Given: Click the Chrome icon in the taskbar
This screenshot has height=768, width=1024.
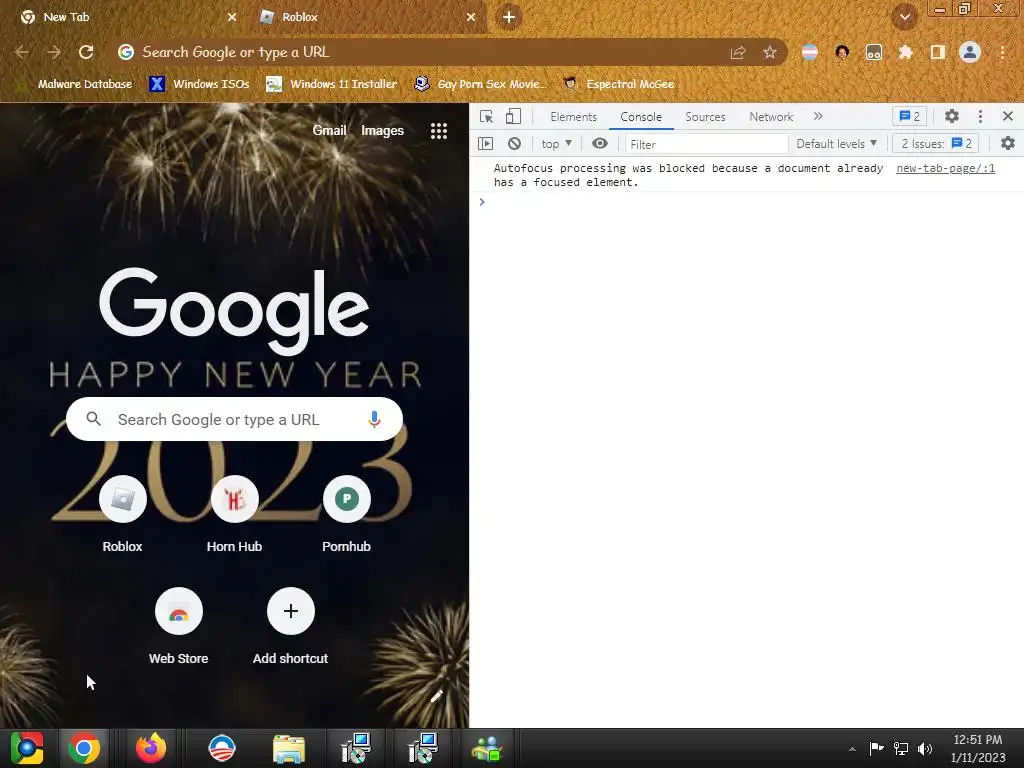Looking at the screenshot, I should [x=84, y=748].
